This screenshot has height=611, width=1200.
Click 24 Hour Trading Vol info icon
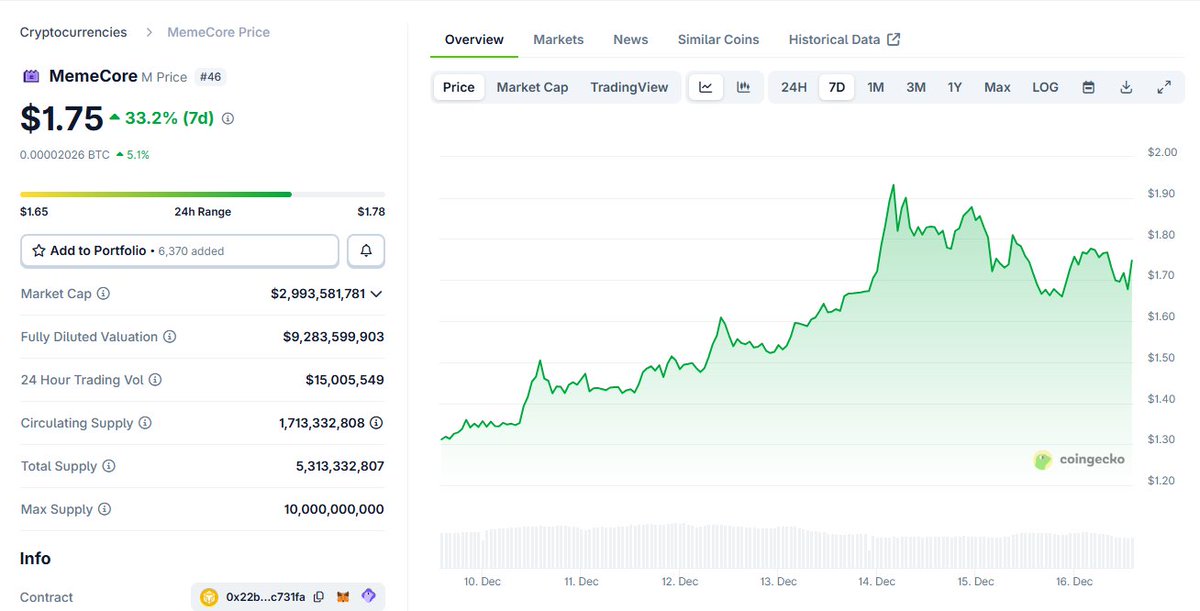155,380
